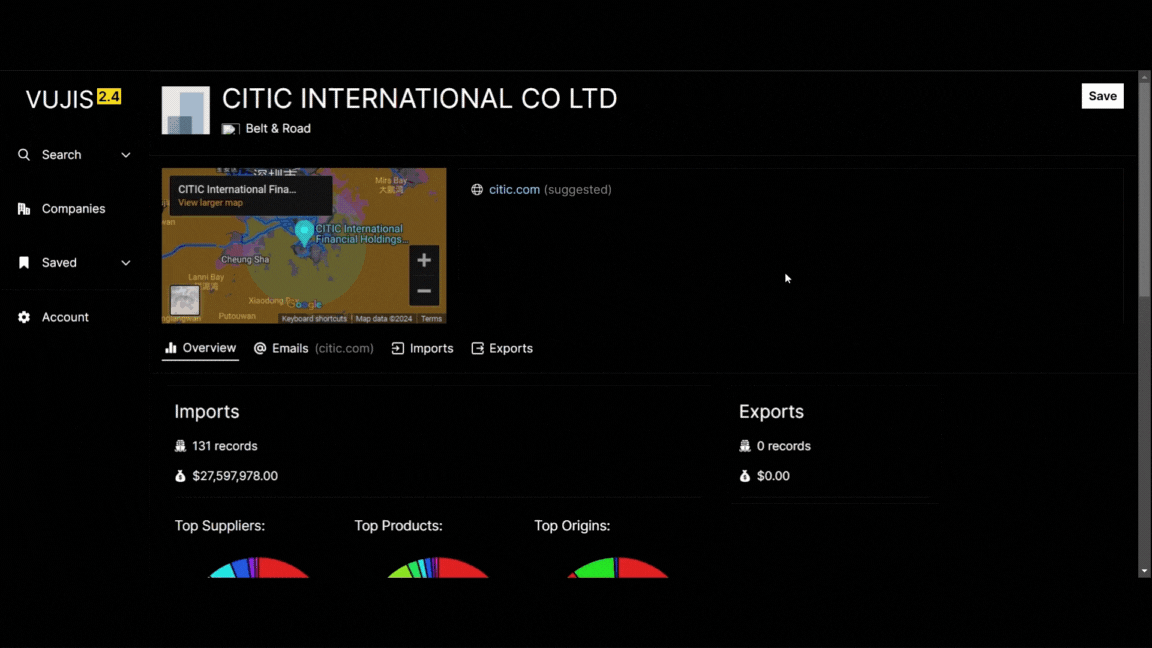Image resolution: width=1152 pixels, height=648 pixels.
Task: Click the teal map location pin
Action: tap(304, 232)
